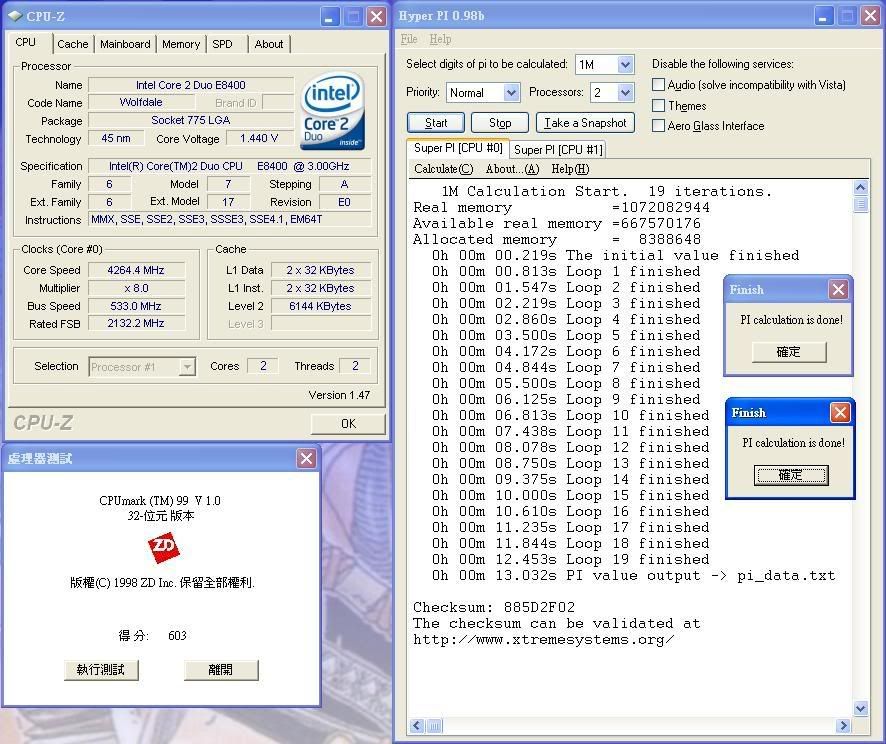The width and height of the screenshot is (886, 744).
Task: Open the Processors count dropdown
Action: [625, 92]
